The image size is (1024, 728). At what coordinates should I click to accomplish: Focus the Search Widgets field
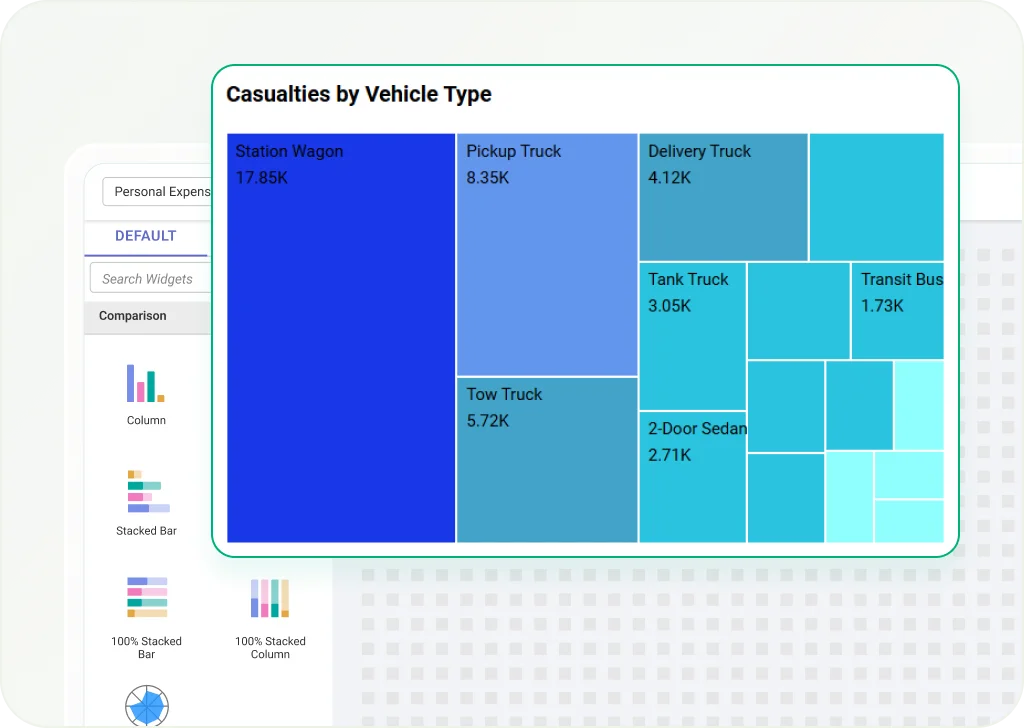coord(150,279)
